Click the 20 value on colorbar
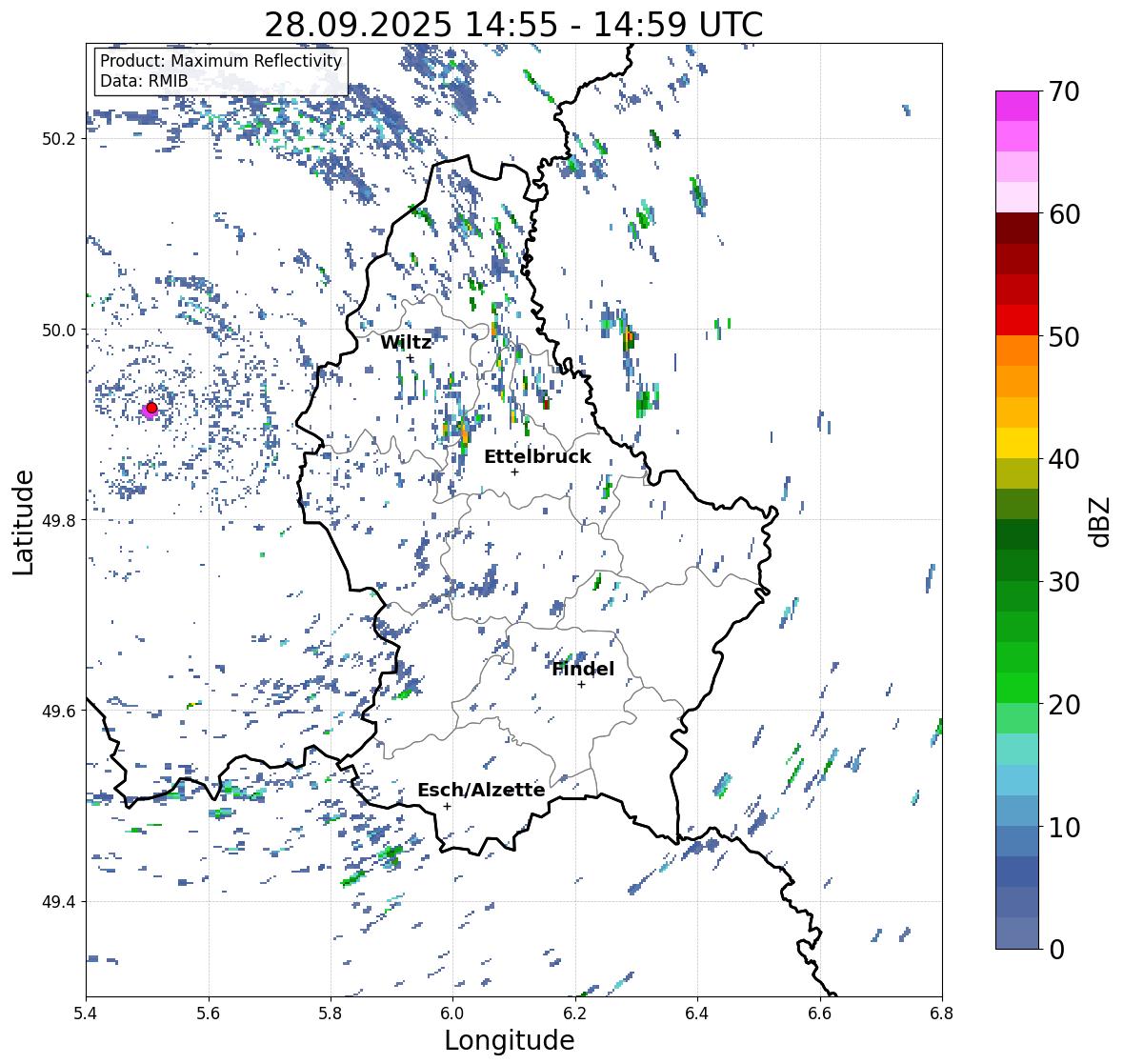The image size is (1123, 1064). pos(1064,704)
